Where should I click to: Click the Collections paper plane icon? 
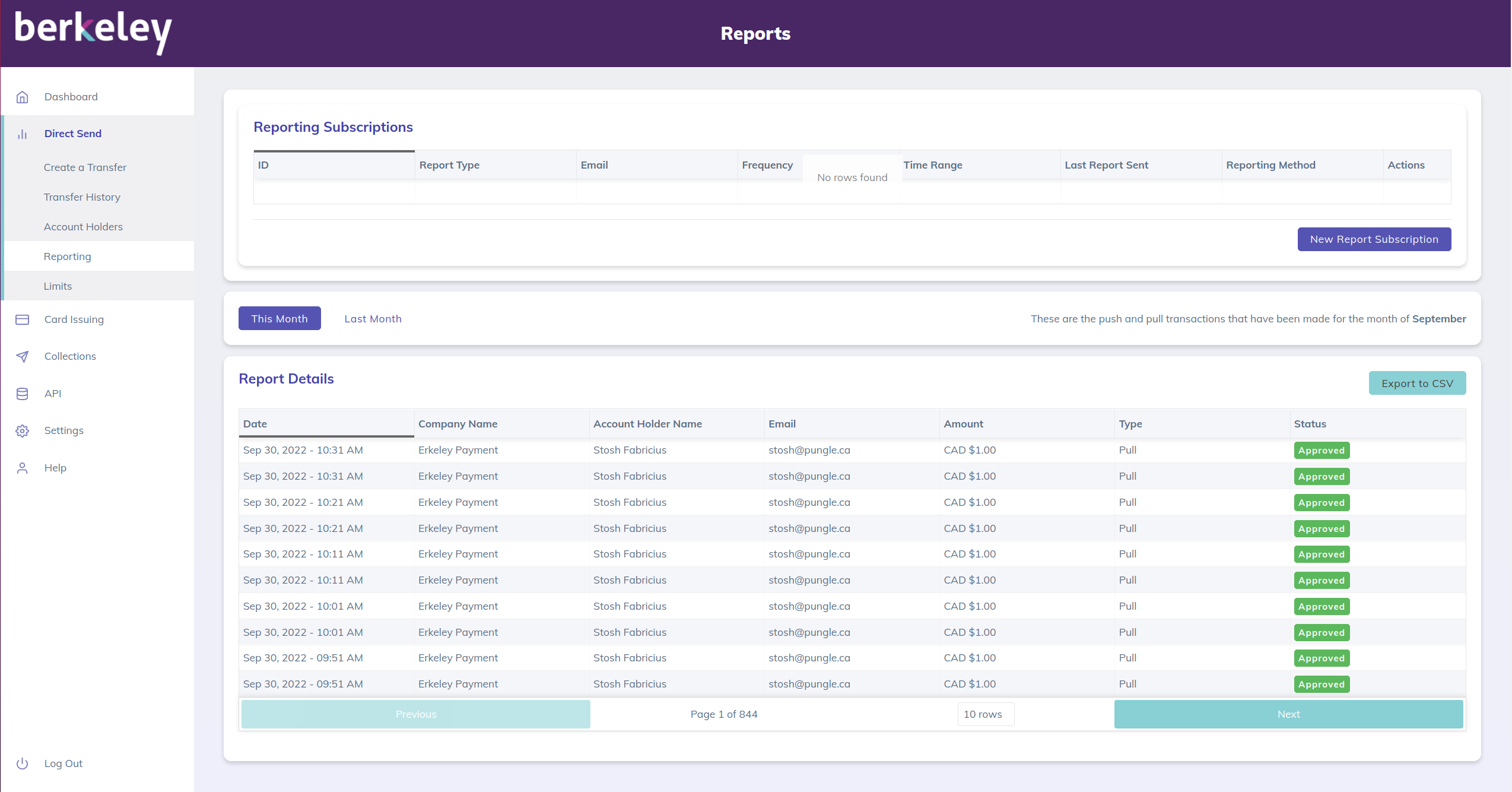click(x=22, y=356)
